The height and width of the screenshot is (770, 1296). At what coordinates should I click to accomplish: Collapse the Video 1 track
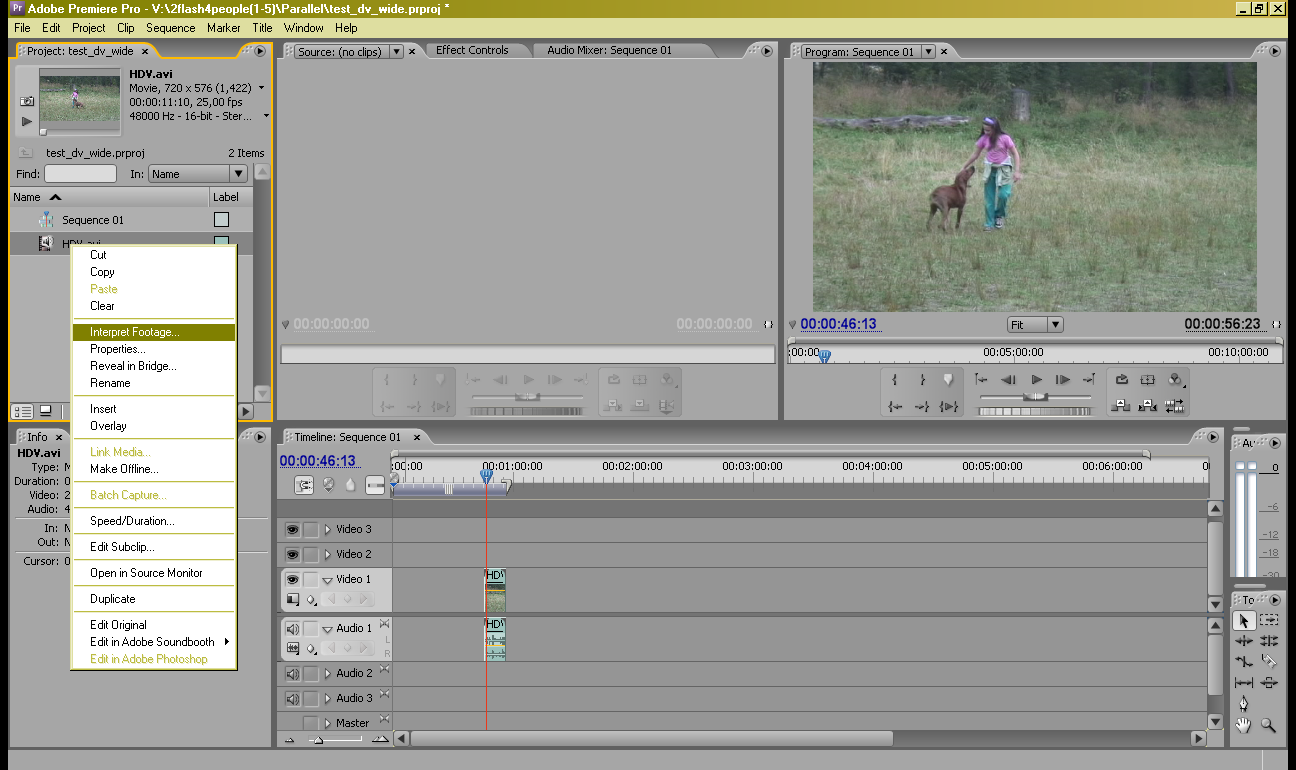point(327,580)
